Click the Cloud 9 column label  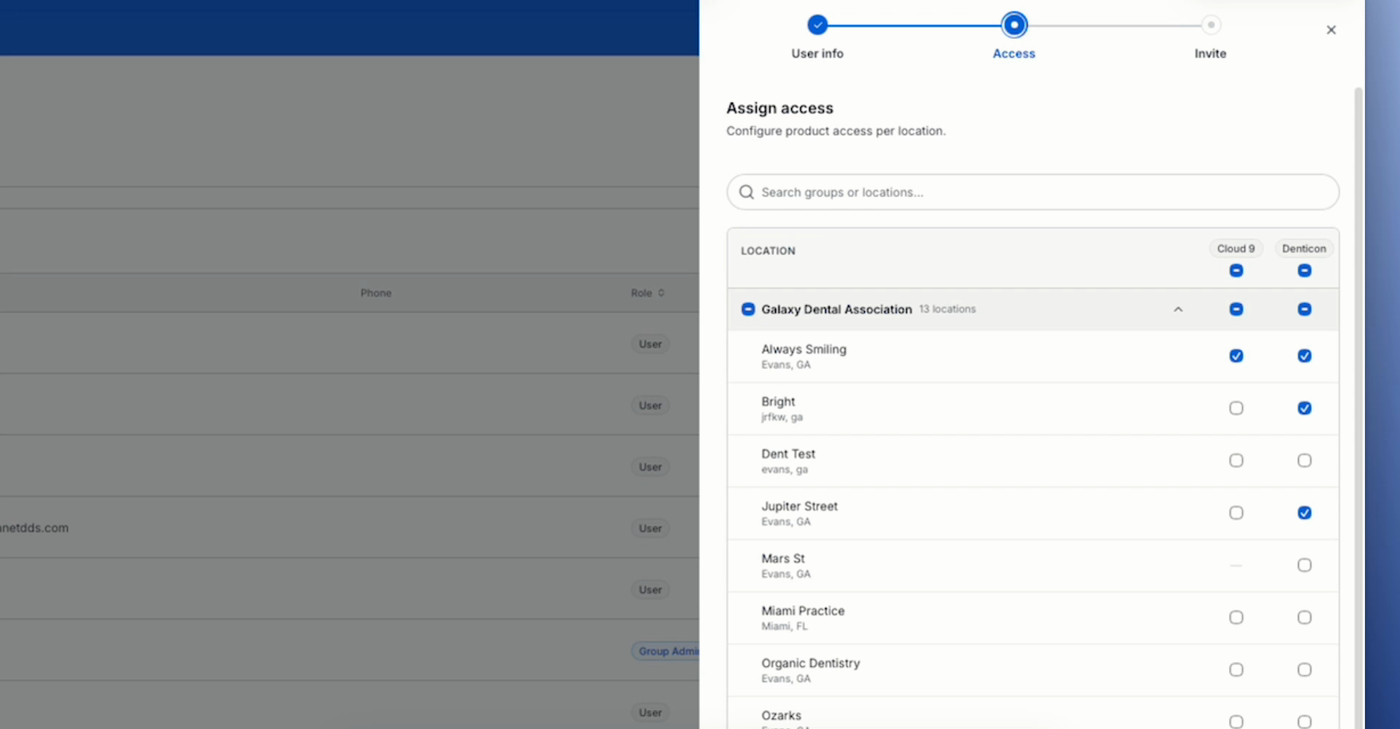click(x=1236, y=249)
